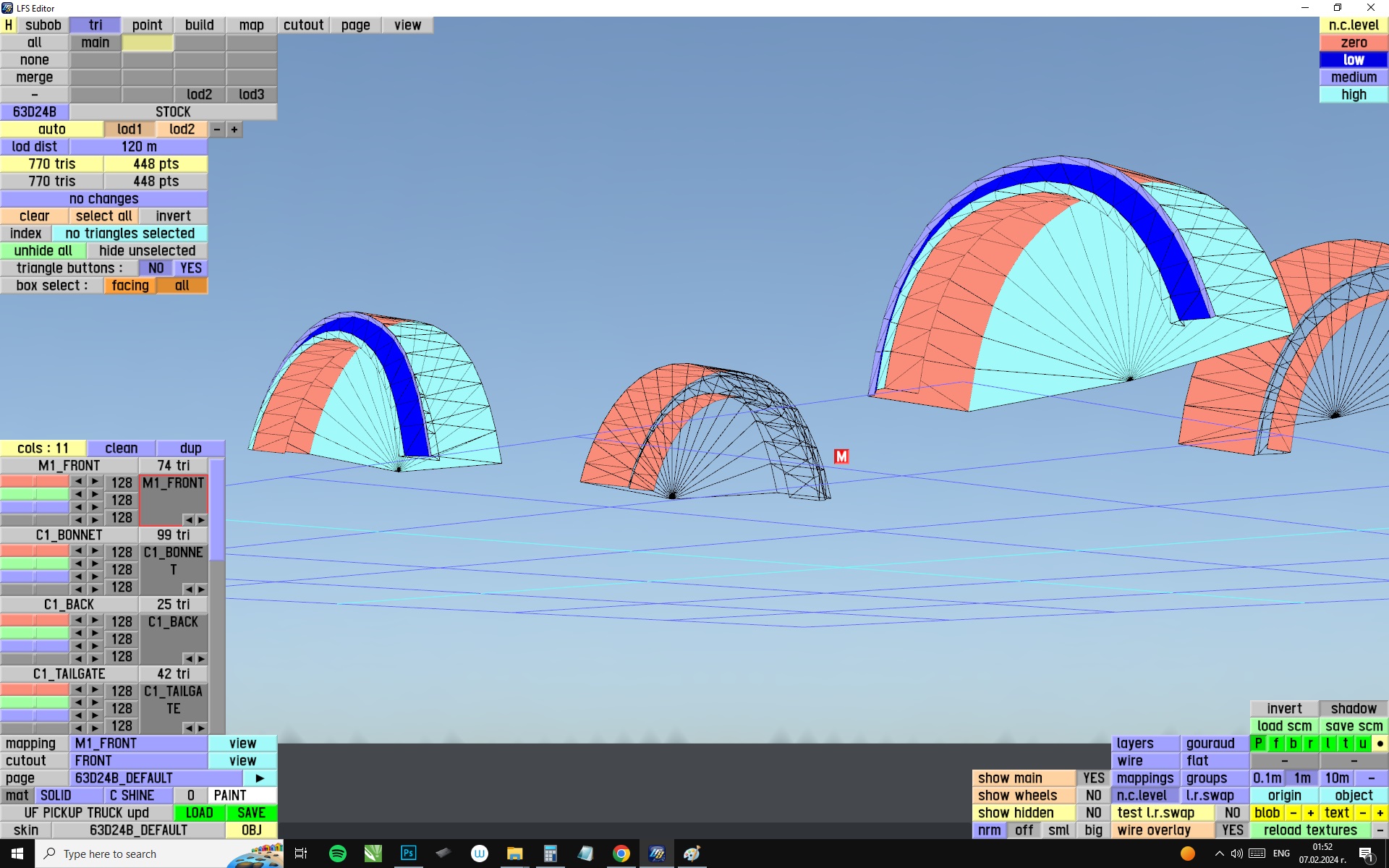
Task: Click the text size minus button
Action: 1363,813
